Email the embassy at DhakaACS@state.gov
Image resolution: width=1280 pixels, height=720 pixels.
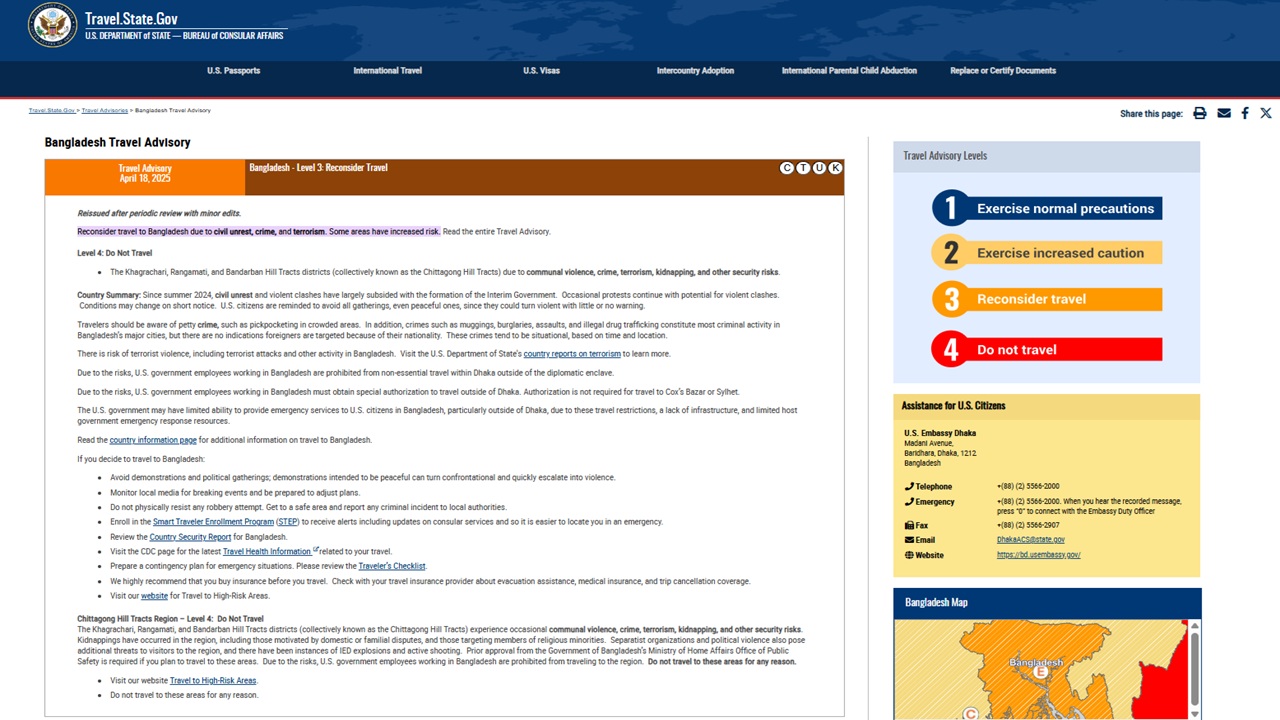tap(1030, 540)
